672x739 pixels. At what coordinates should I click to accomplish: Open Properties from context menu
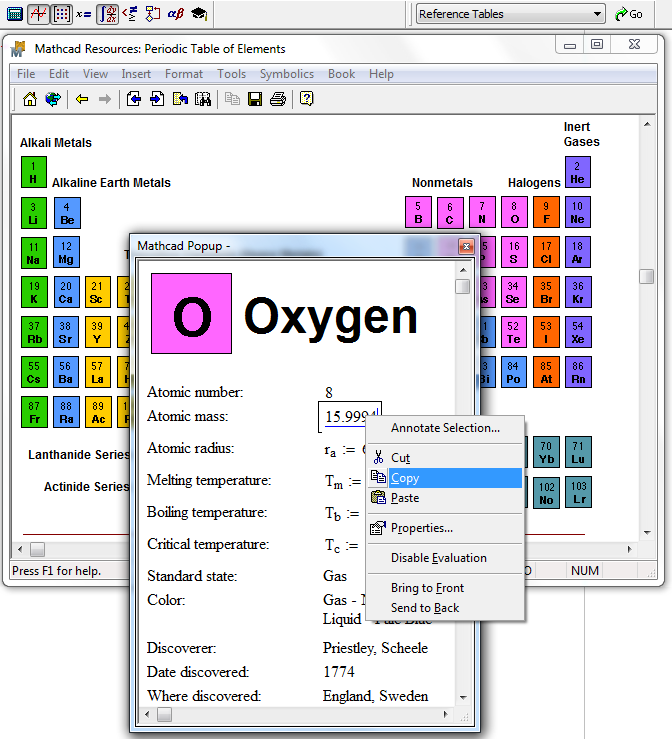(445, 528)
